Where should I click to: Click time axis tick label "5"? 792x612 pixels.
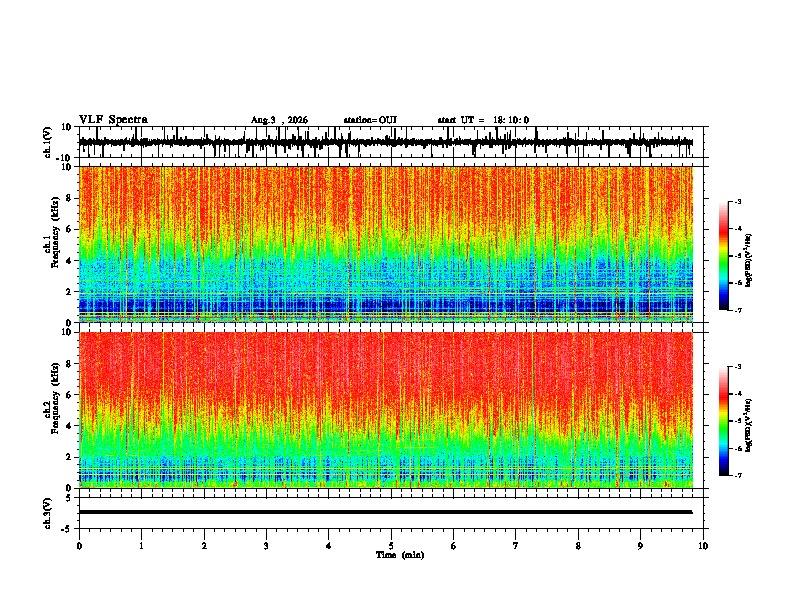pyautogui.click(x=391, y=546)
